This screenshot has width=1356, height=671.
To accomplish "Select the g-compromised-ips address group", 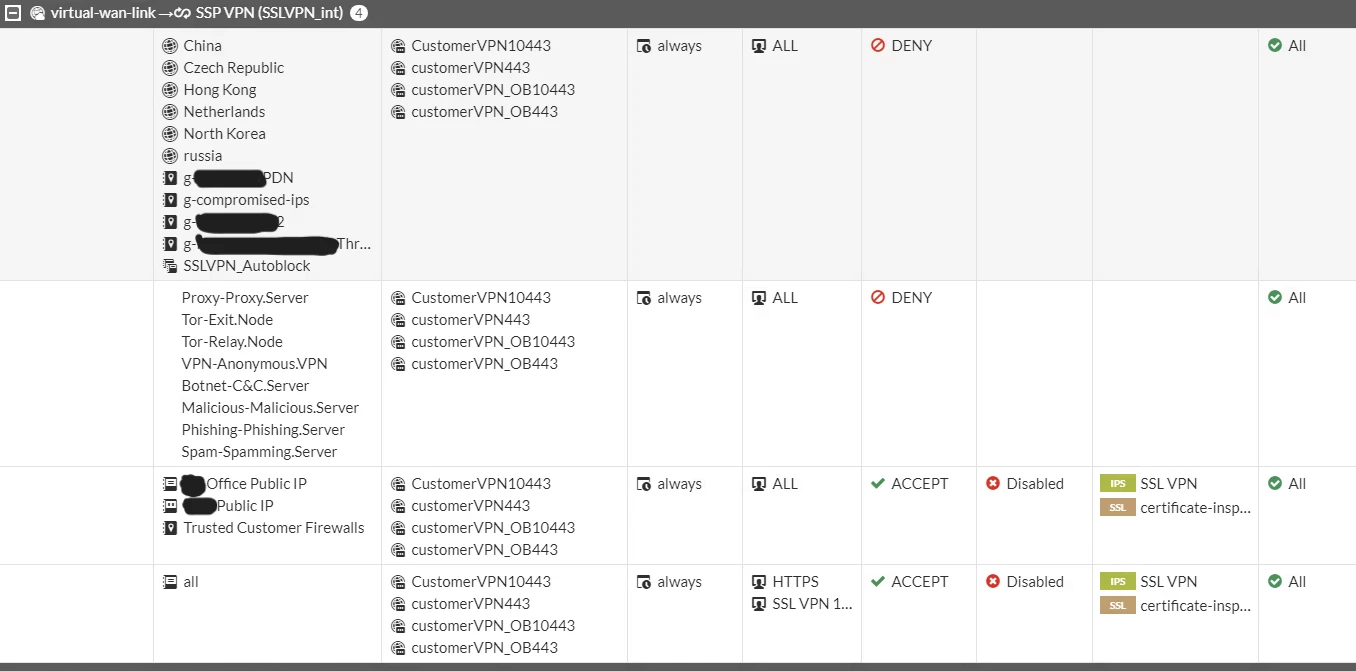I will pos(247,200).
